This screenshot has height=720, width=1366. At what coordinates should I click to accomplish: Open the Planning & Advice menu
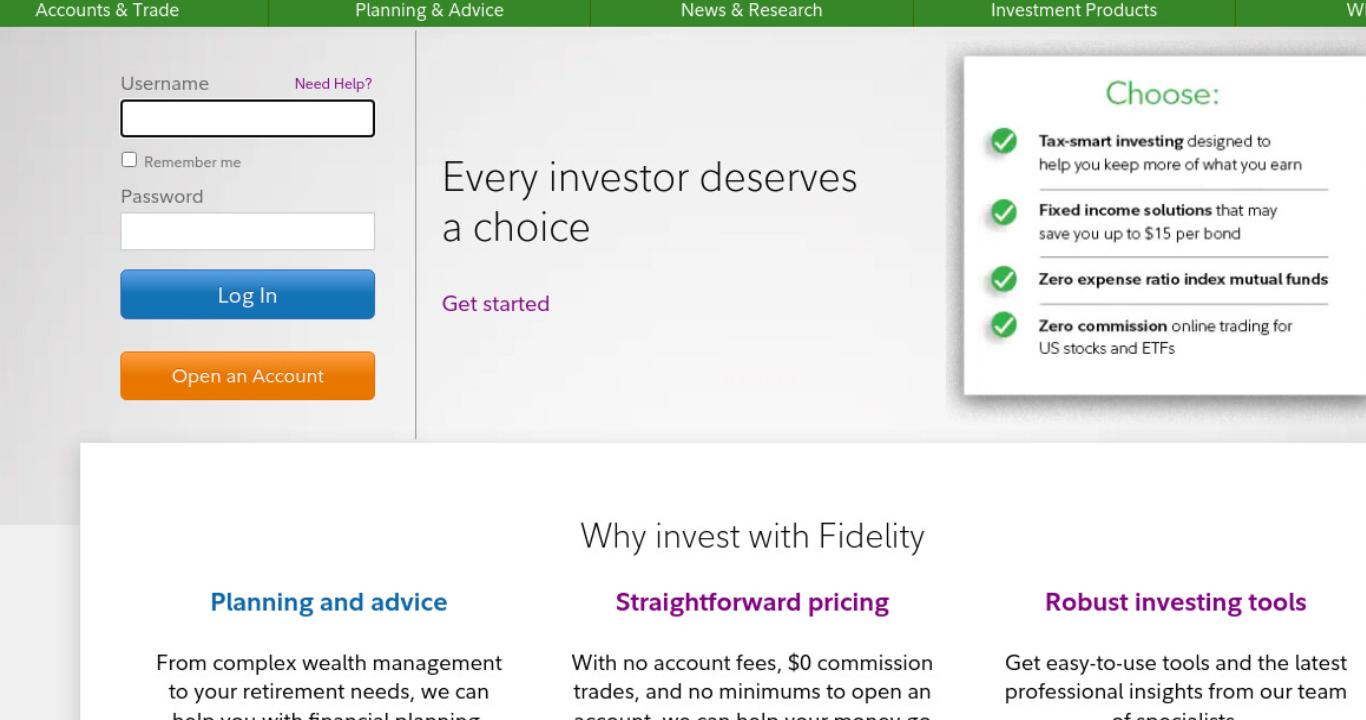coord(429,11)
